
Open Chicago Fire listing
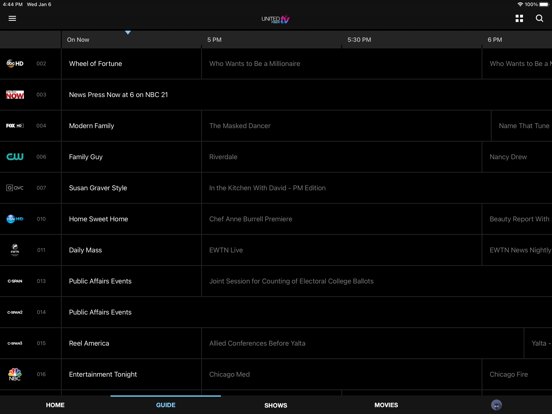[x=517, y=374]
